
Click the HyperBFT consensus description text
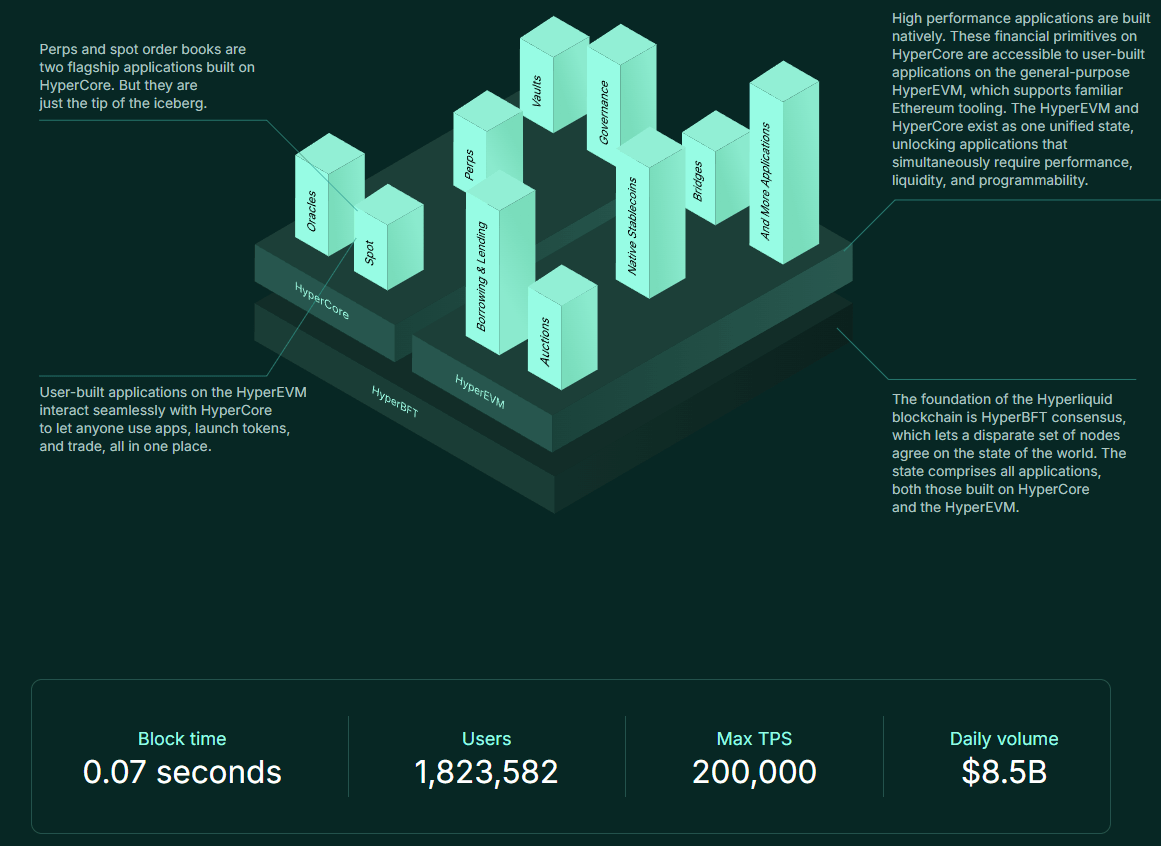tap(1008, 453)
